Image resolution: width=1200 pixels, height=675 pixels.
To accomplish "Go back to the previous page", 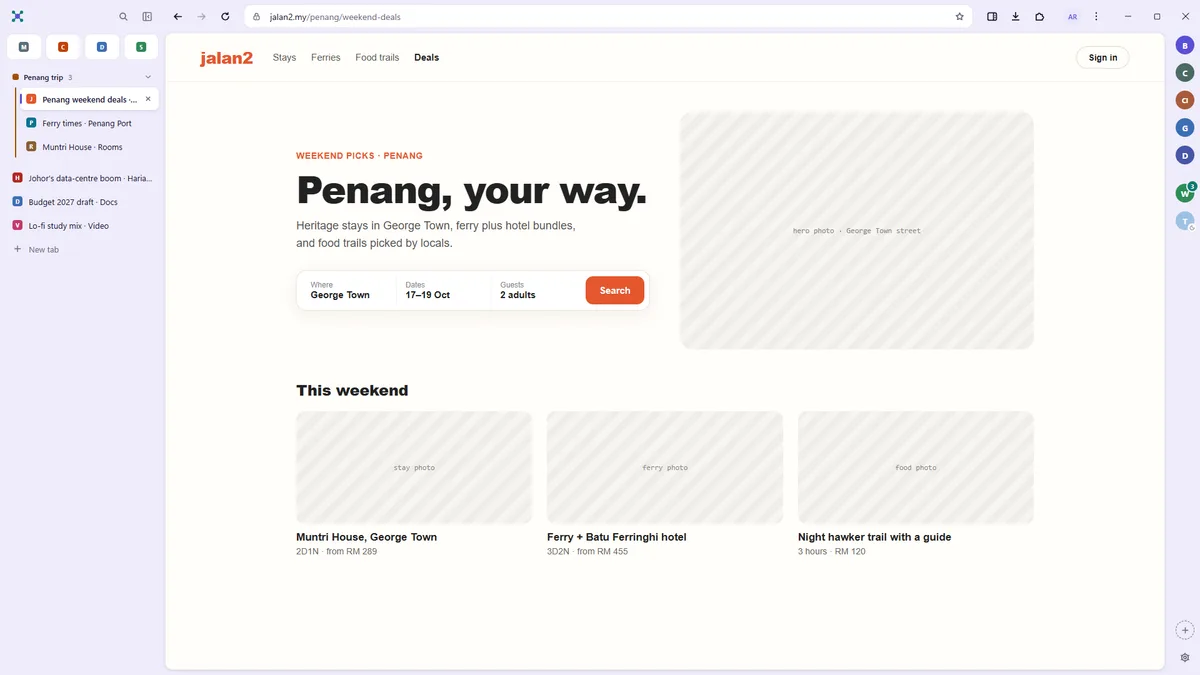I will [x=178, y=17].
